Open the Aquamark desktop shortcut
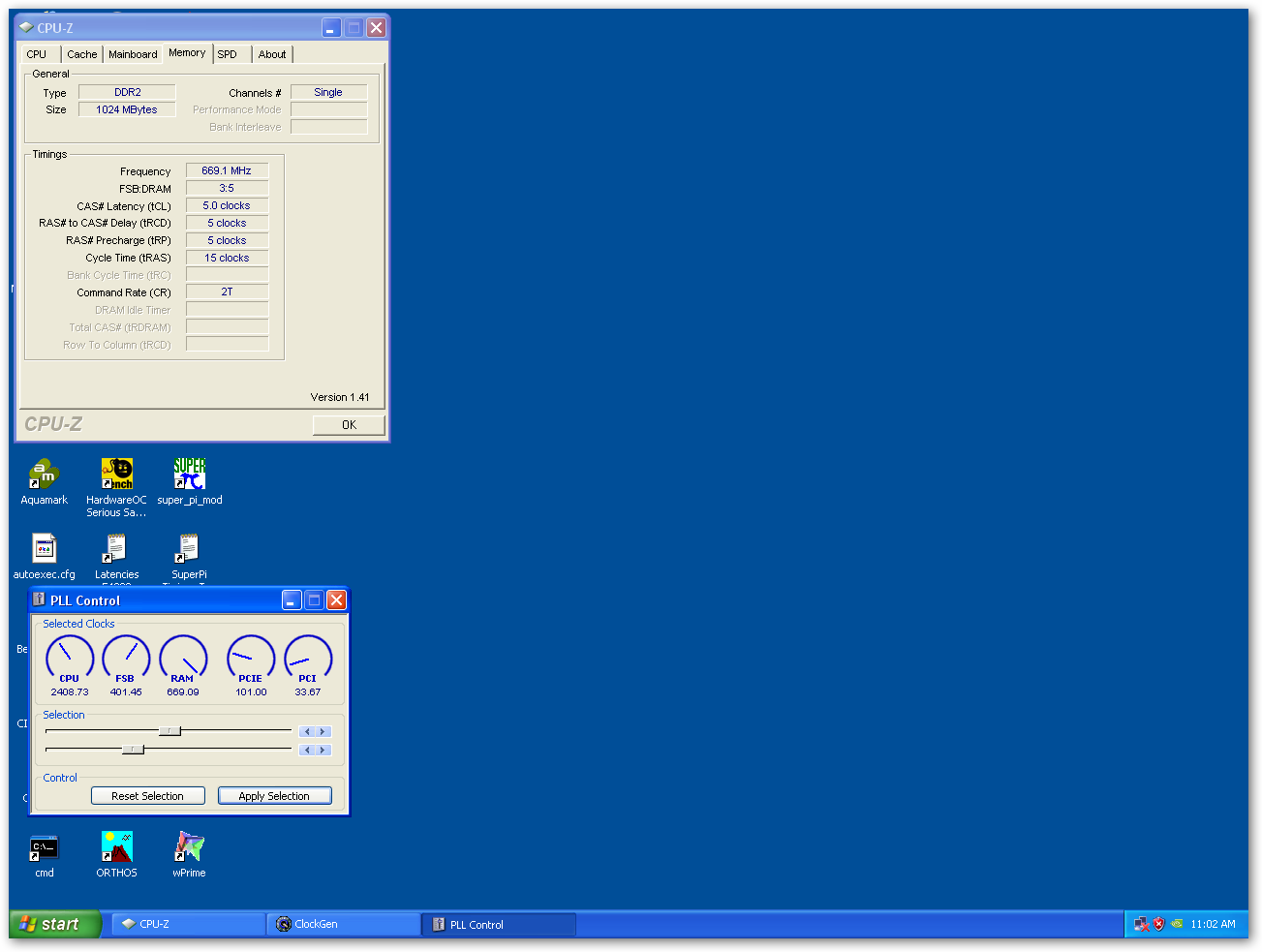This screenshot has height=952, width=1262. (45, 474)
